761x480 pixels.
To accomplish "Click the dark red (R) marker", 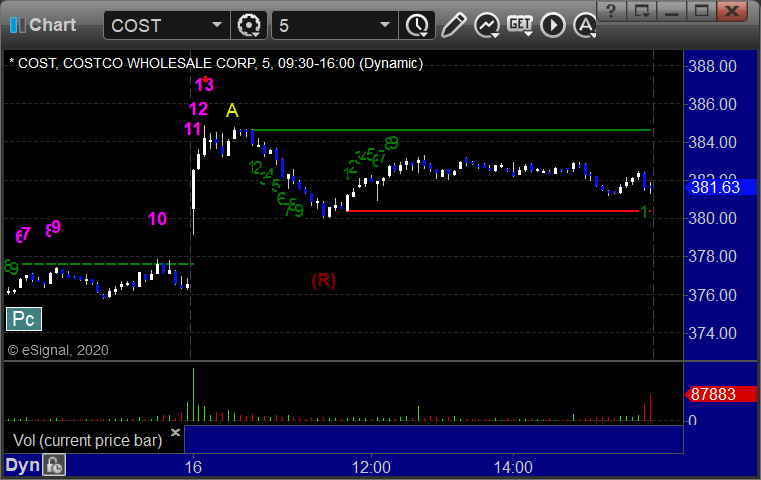I will pos(324,280).
